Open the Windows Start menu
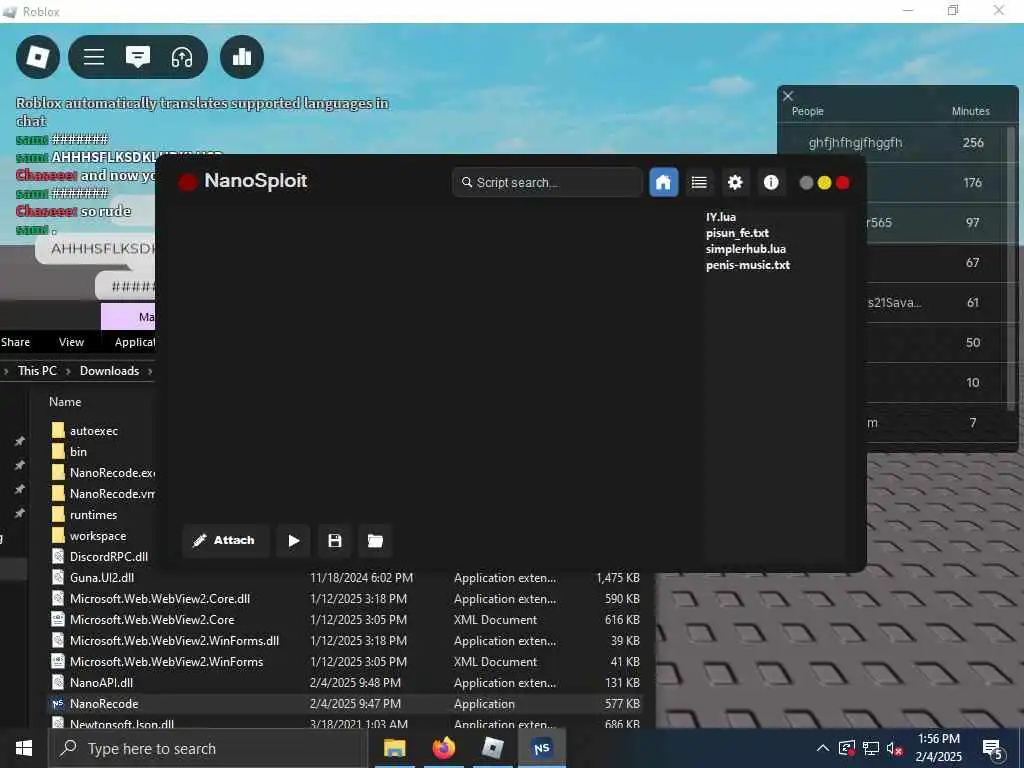The height and width of the screenshot is (768, 1024). 24,748
